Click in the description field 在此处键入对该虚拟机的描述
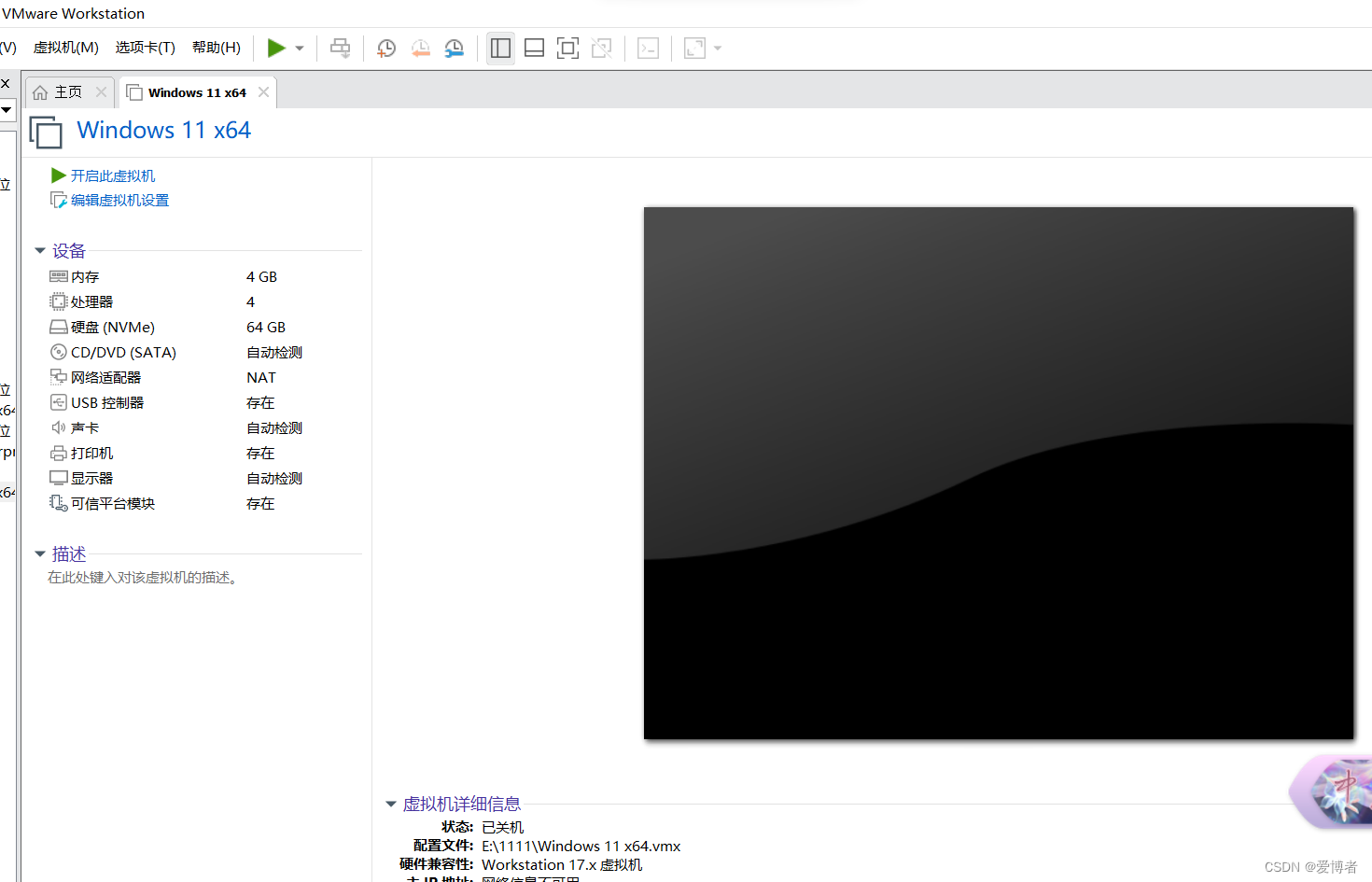The image size is (1372, 882). click(x=144, y=578)
